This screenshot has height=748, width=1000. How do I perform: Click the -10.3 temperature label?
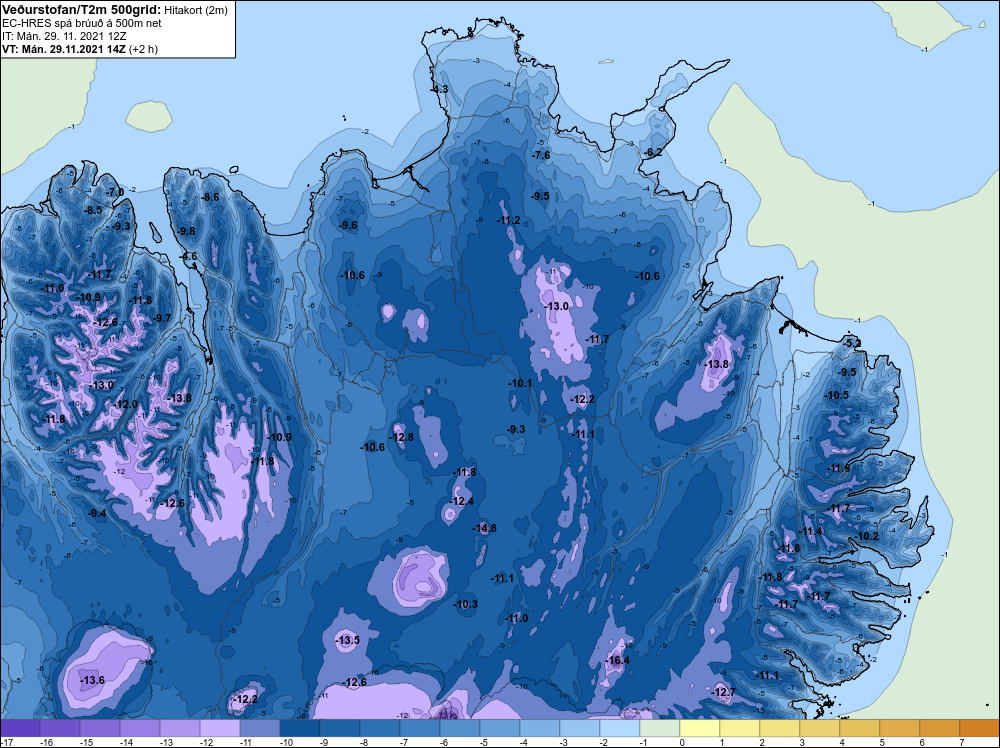coord(466,605)
